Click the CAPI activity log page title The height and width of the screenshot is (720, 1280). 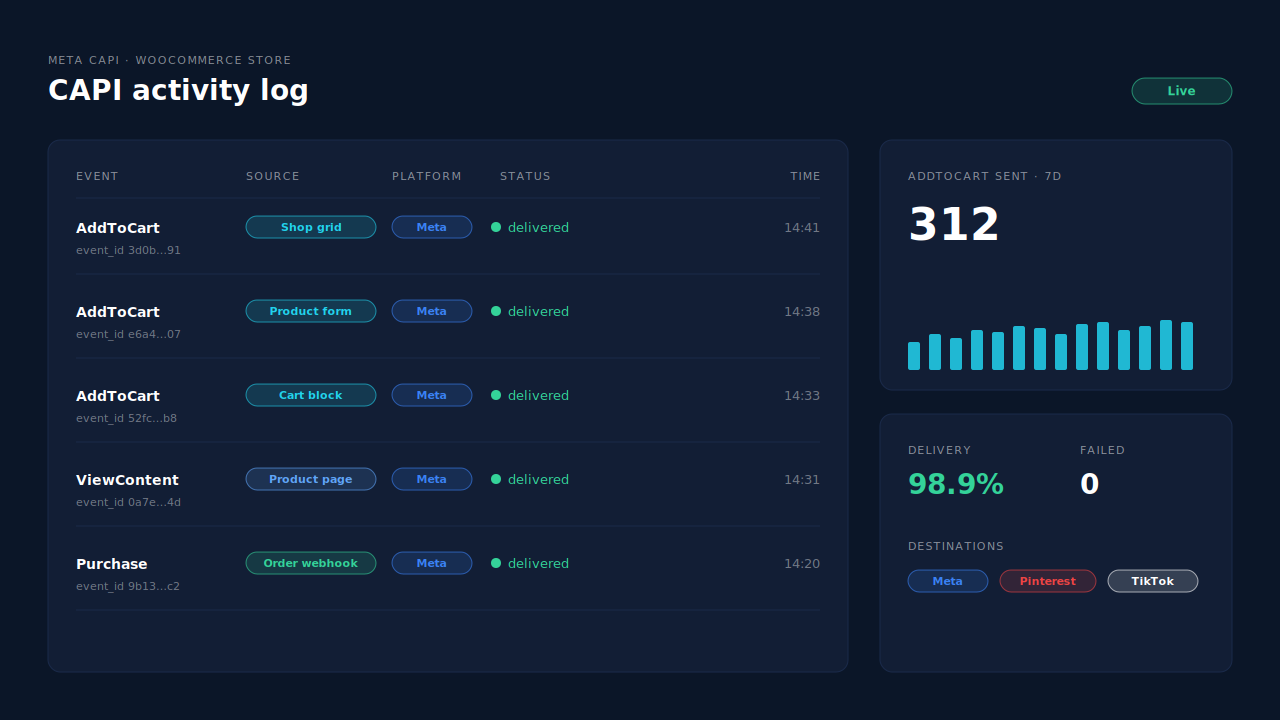[x=178, y=90]
